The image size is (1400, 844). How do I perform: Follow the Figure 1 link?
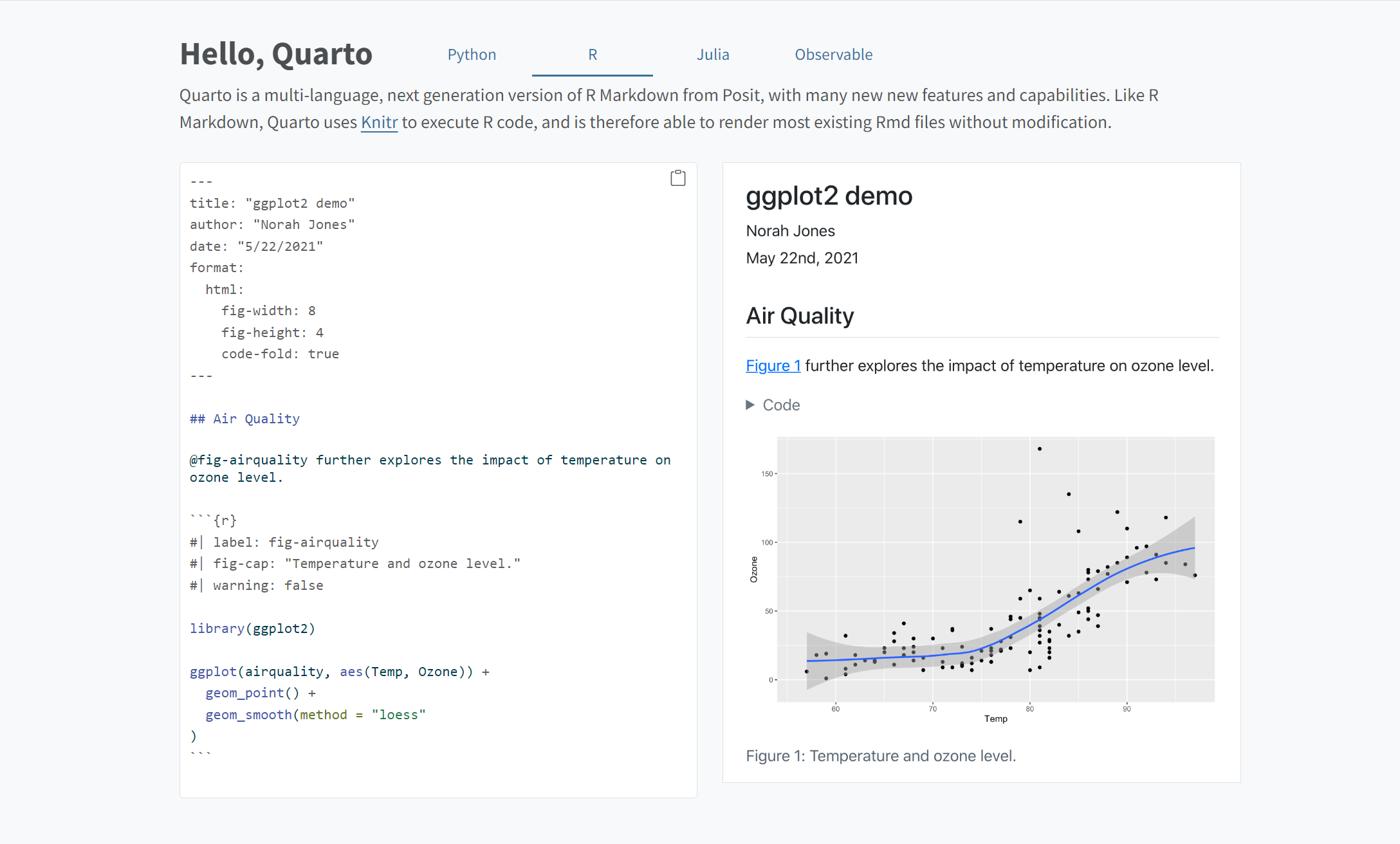(773, 365)
